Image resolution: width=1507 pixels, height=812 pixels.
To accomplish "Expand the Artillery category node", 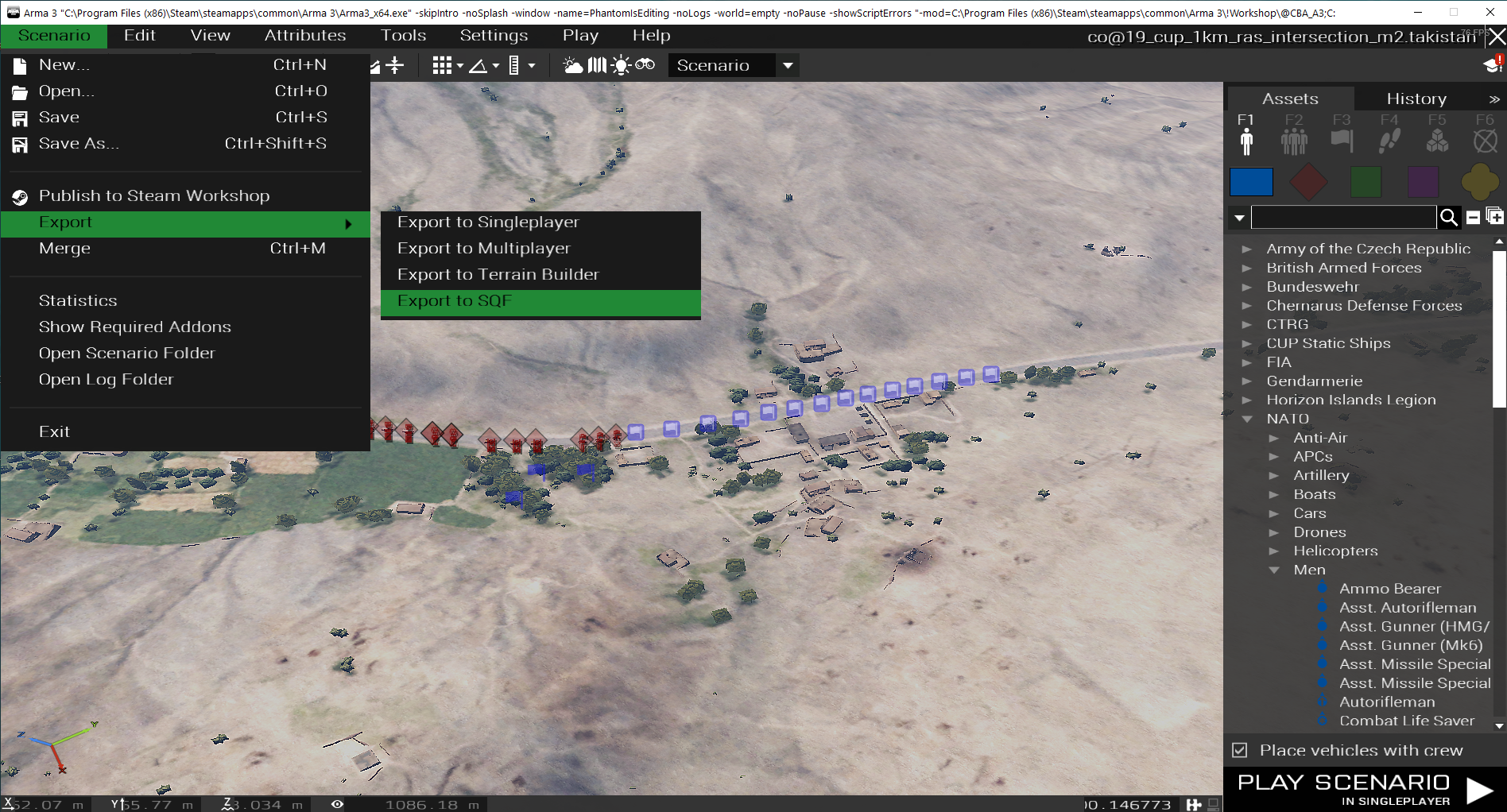I will tap(1274, 475).
